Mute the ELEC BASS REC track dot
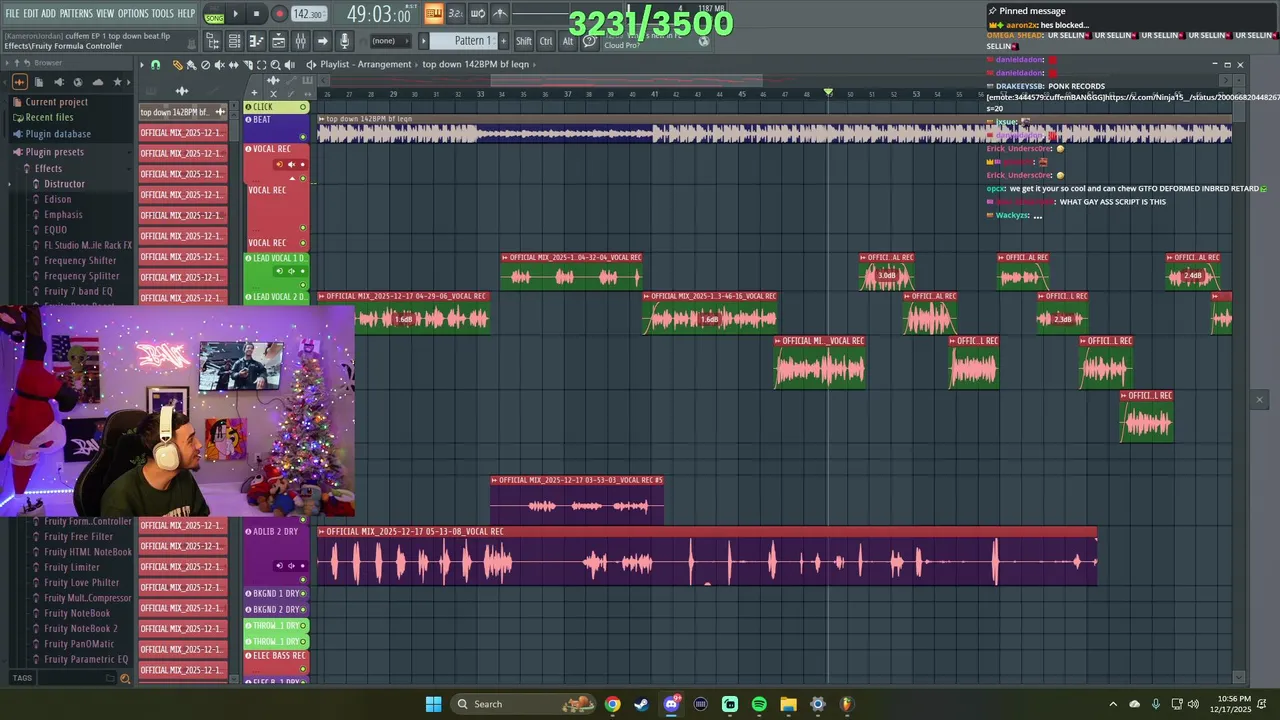The height and width of the screenshot is (720, 1280). coord(303,669)
